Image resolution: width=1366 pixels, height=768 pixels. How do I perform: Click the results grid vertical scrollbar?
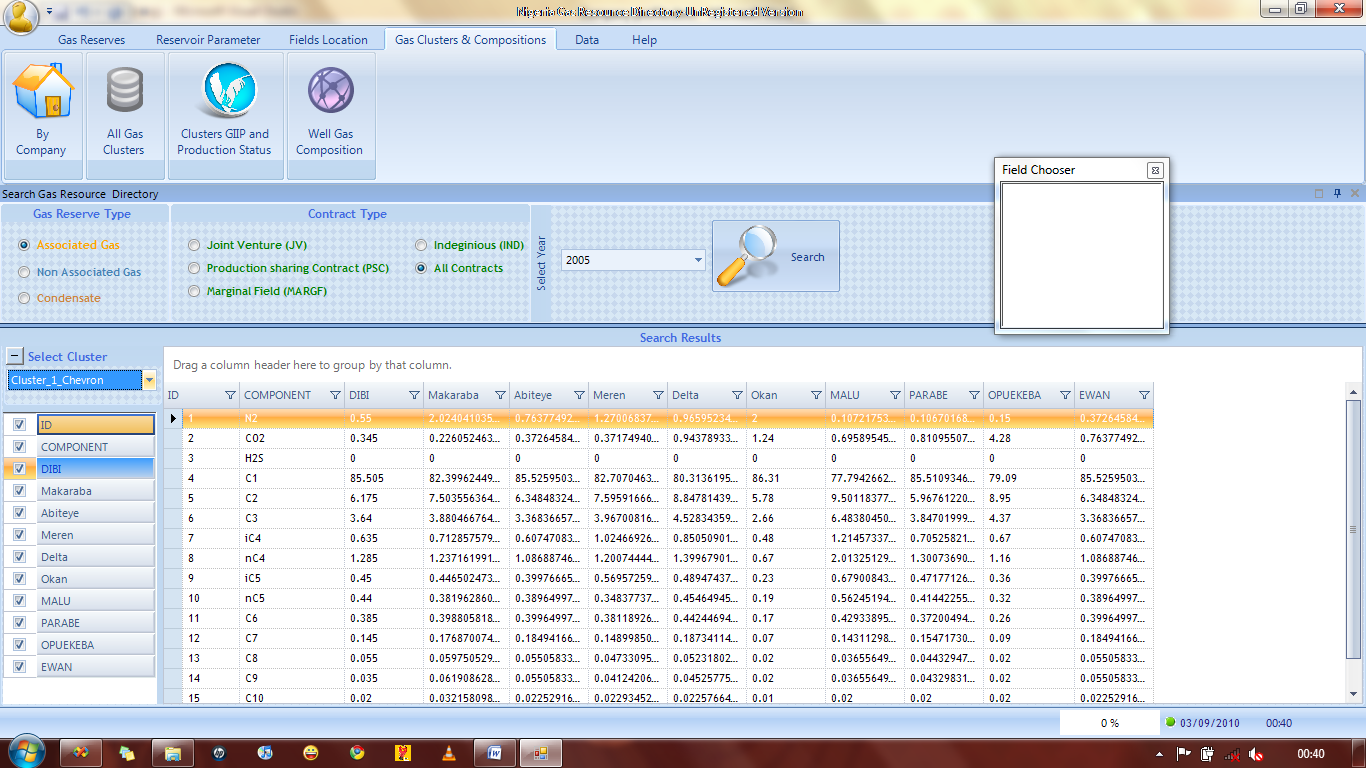(1354, 530)
